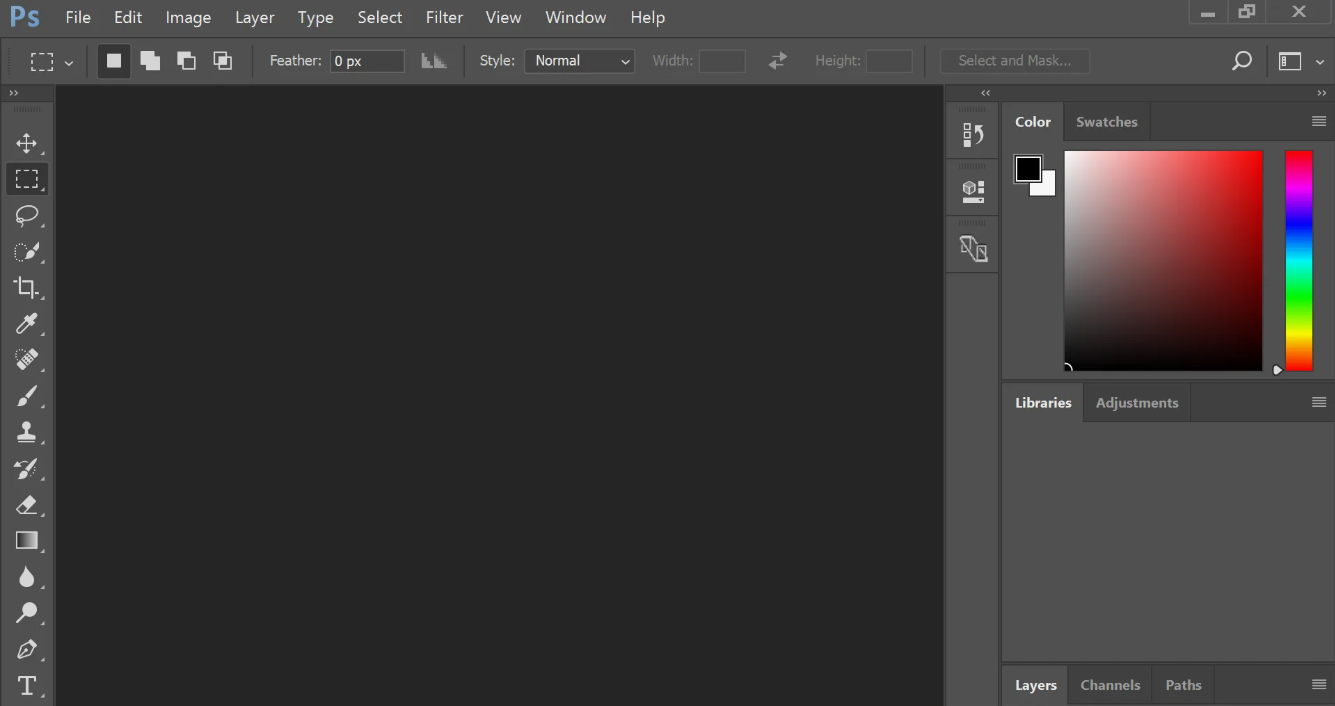The image size is (1335, 706).
Task: Choose Subtract from selection mode
Action: tap(186, 61)
